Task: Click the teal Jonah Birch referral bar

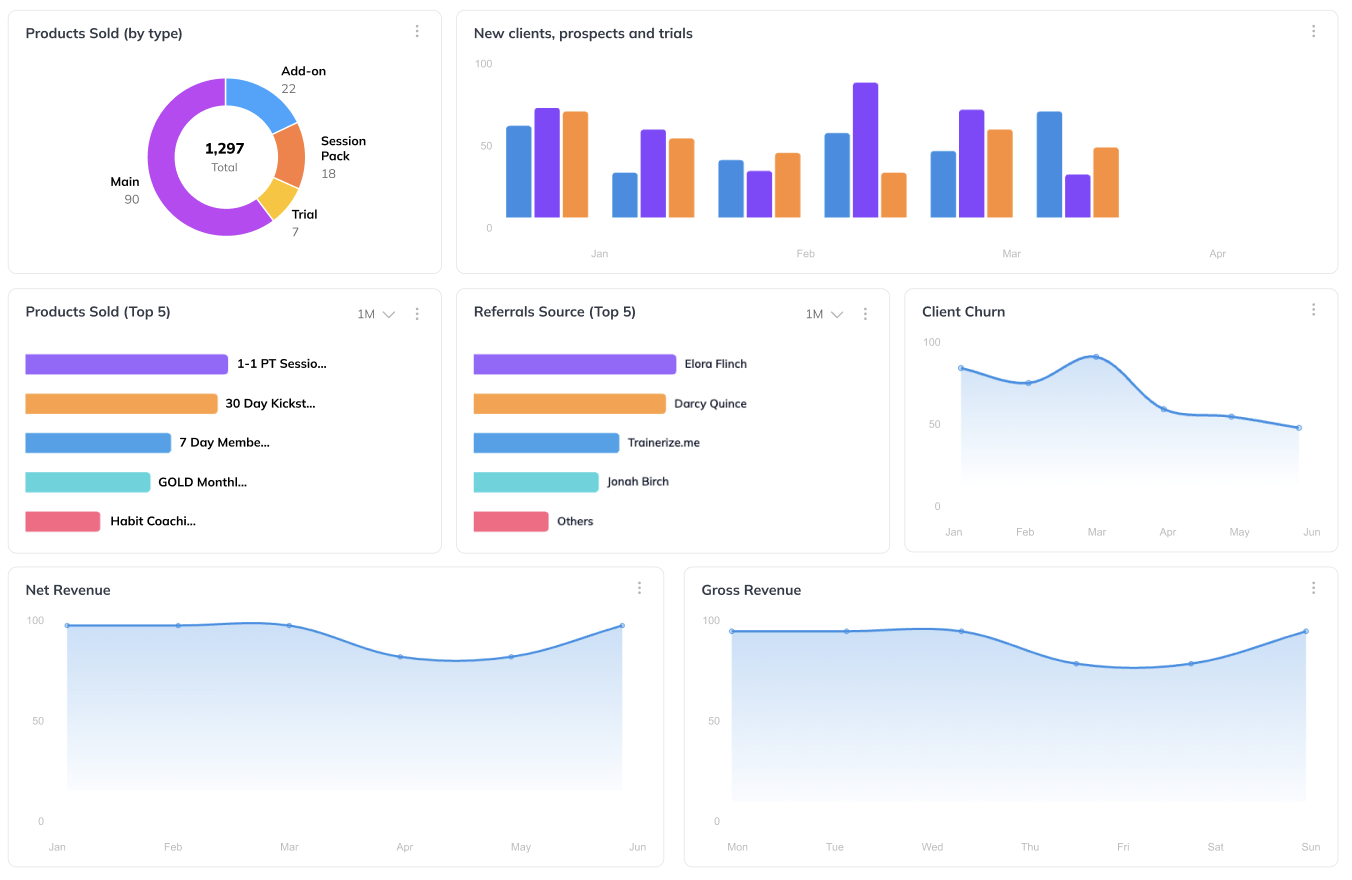Action: (x=536, y=482)
